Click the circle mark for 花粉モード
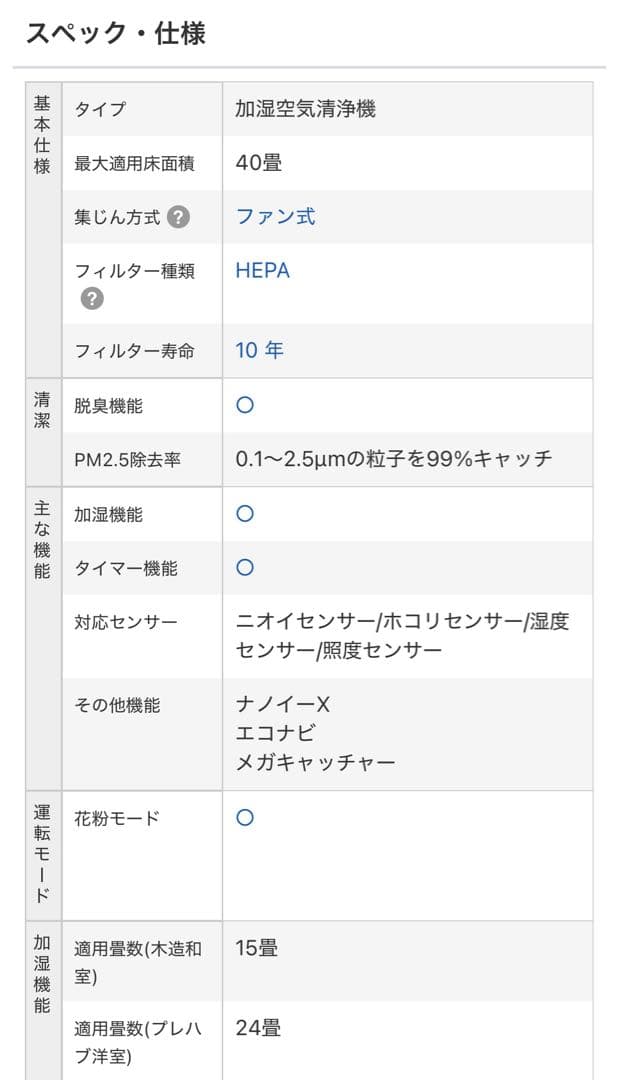 pyautogui.click(x=245, y=817)
